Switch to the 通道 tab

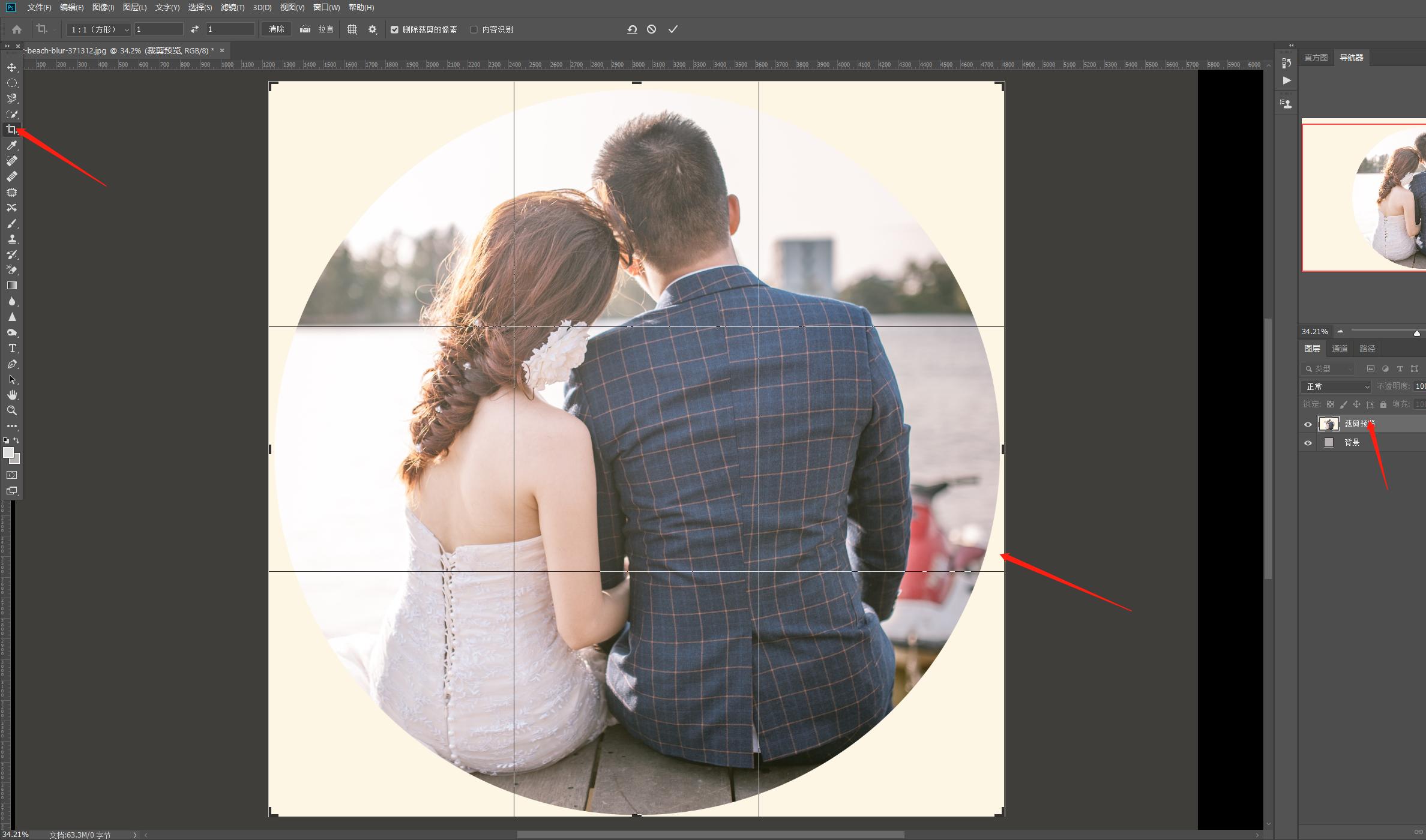pyautogui.click(x=1340, y=349)
